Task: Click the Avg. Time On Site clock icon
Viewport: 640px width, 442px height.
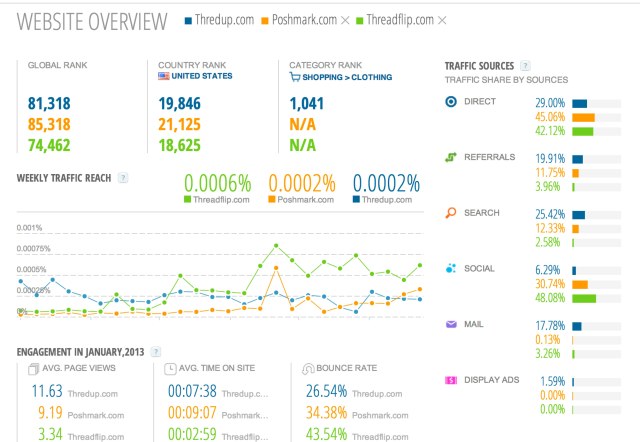Action: [x=170, y=369]
